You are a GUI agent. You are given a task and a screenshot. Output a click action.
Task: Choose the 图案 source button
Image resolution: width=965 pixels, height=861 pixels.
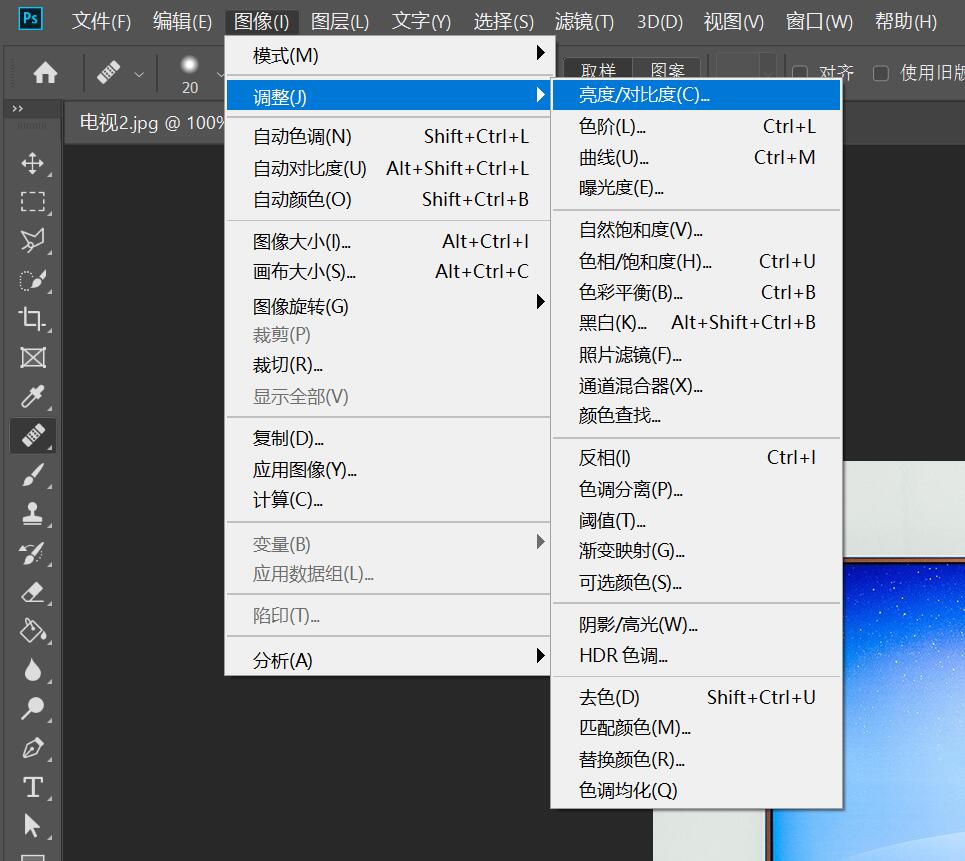(667, 70)
